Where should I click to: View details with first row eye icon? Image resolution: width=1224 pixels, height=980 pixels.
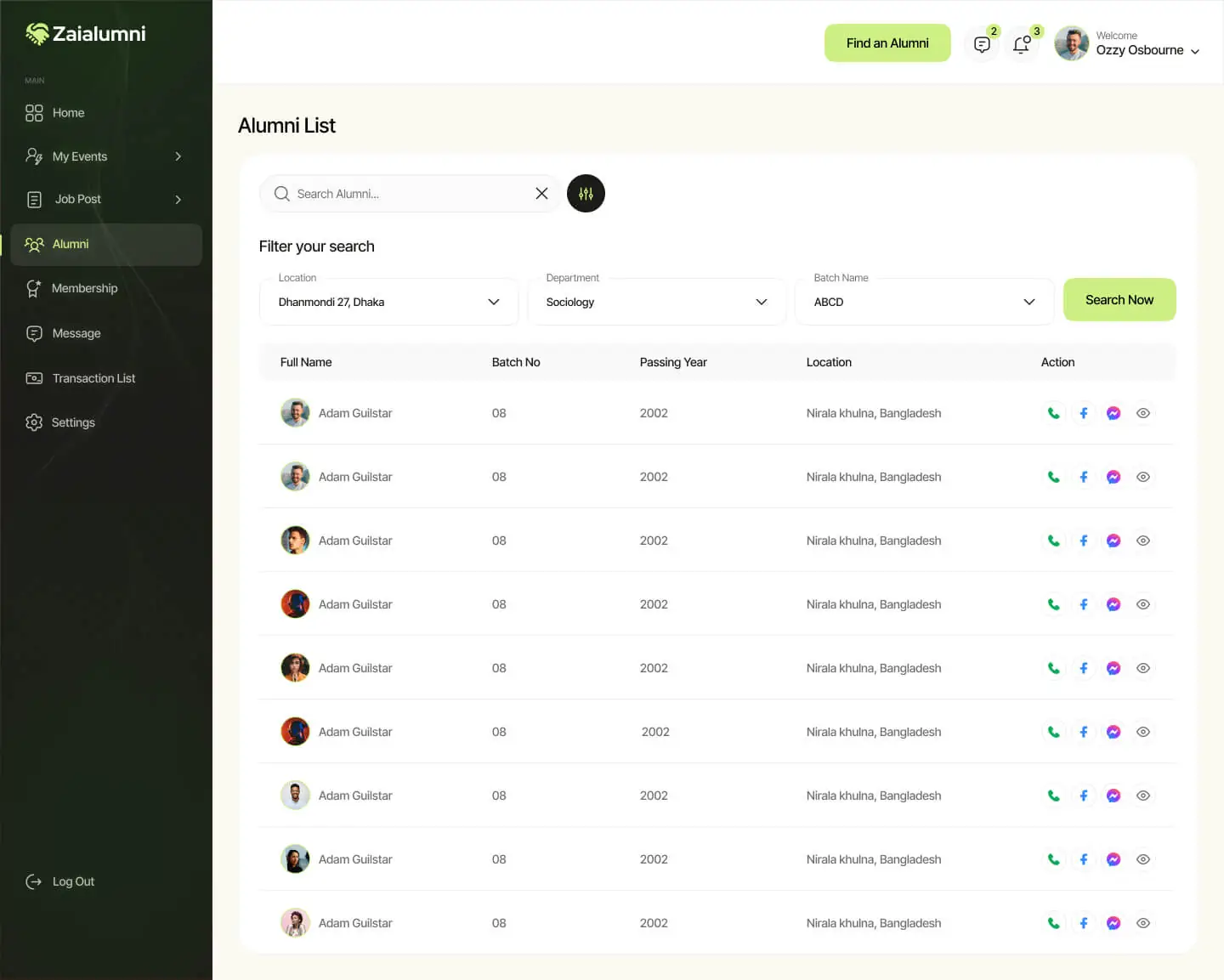pos(1143,413)
